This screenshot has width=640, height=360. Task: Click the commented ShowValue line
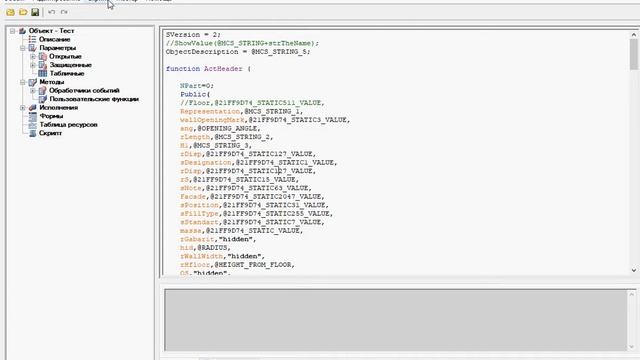[x=242, y=43]
